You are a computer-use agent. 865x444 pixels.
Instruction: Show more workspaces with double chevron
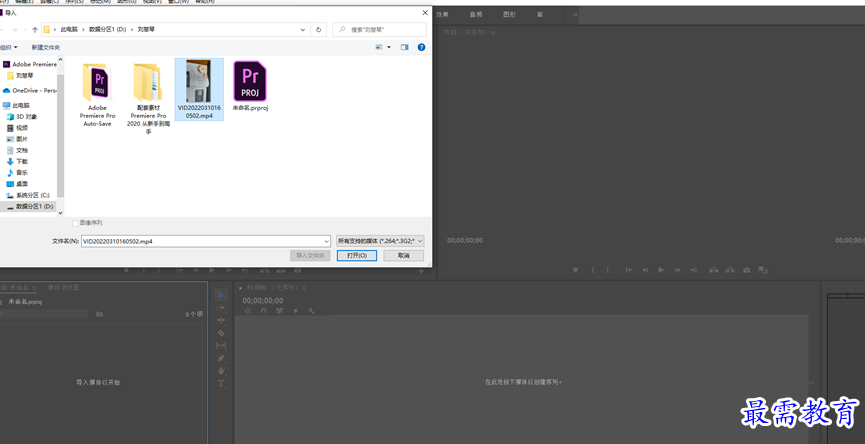pos(575,14)
